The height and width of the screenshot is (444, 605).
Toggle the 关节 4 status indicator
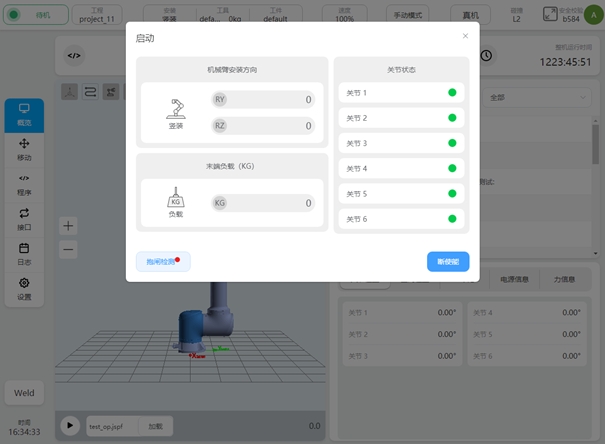452,168
